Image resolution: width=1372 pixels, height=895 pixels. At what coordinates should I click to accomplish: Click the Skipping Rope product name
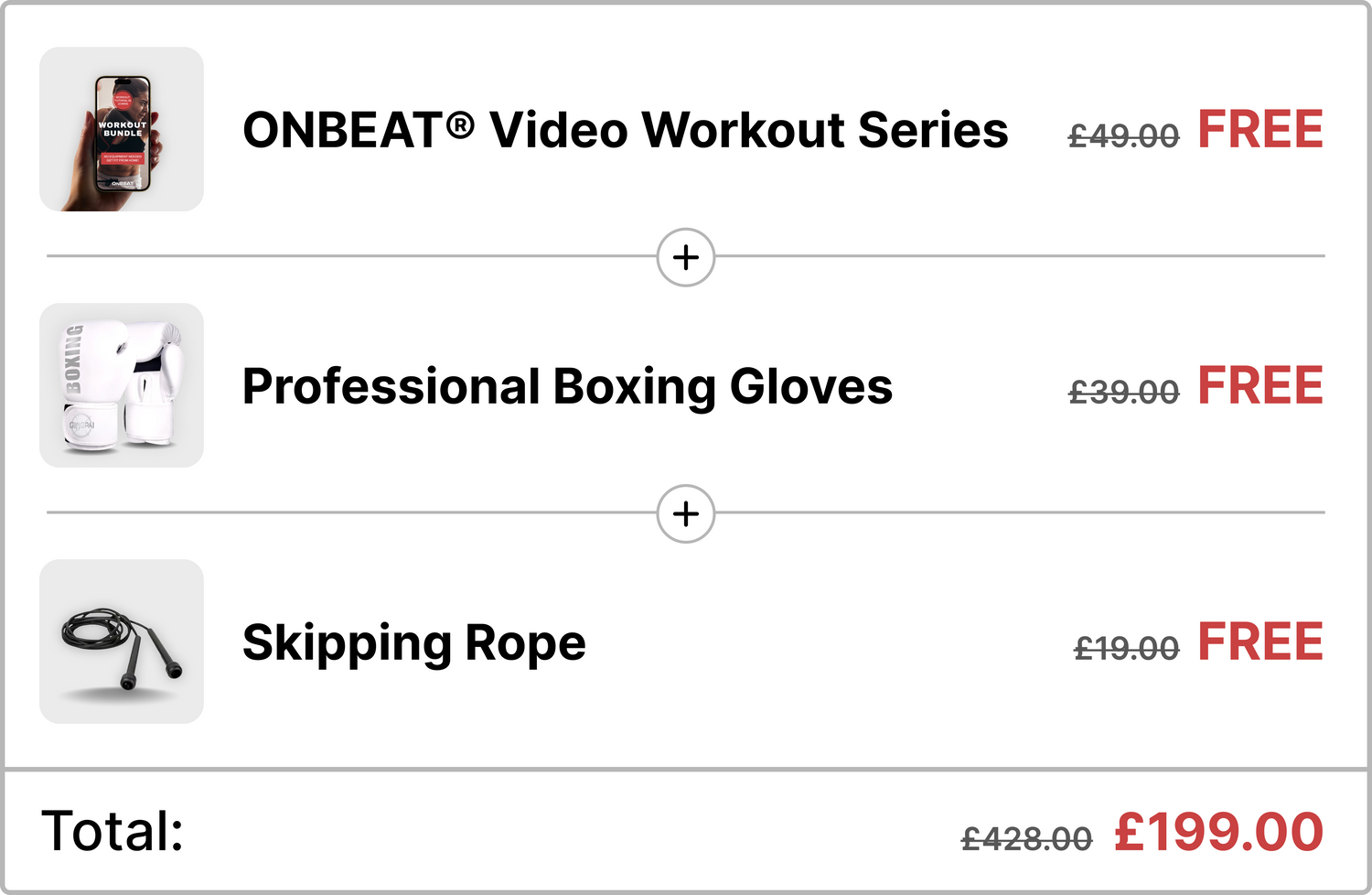tap(413, 642)
